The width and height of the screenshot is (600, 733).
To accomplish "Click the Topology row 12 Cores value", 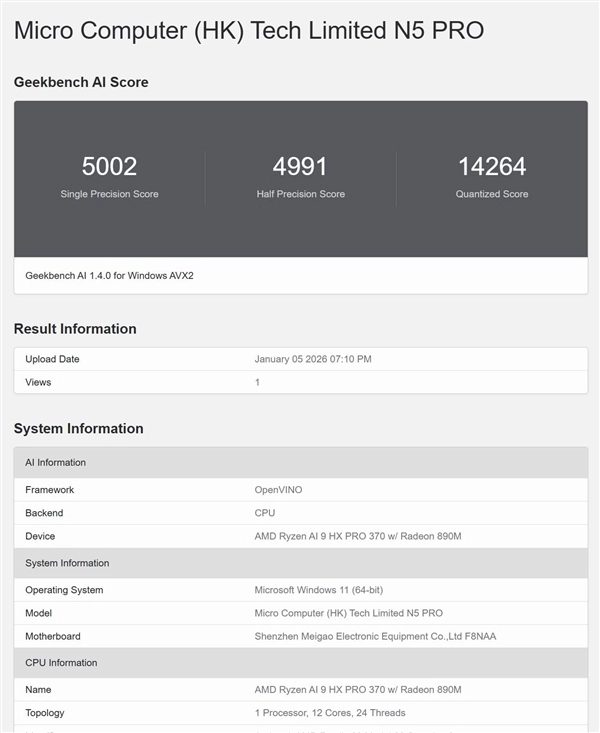I will point(330,713).
